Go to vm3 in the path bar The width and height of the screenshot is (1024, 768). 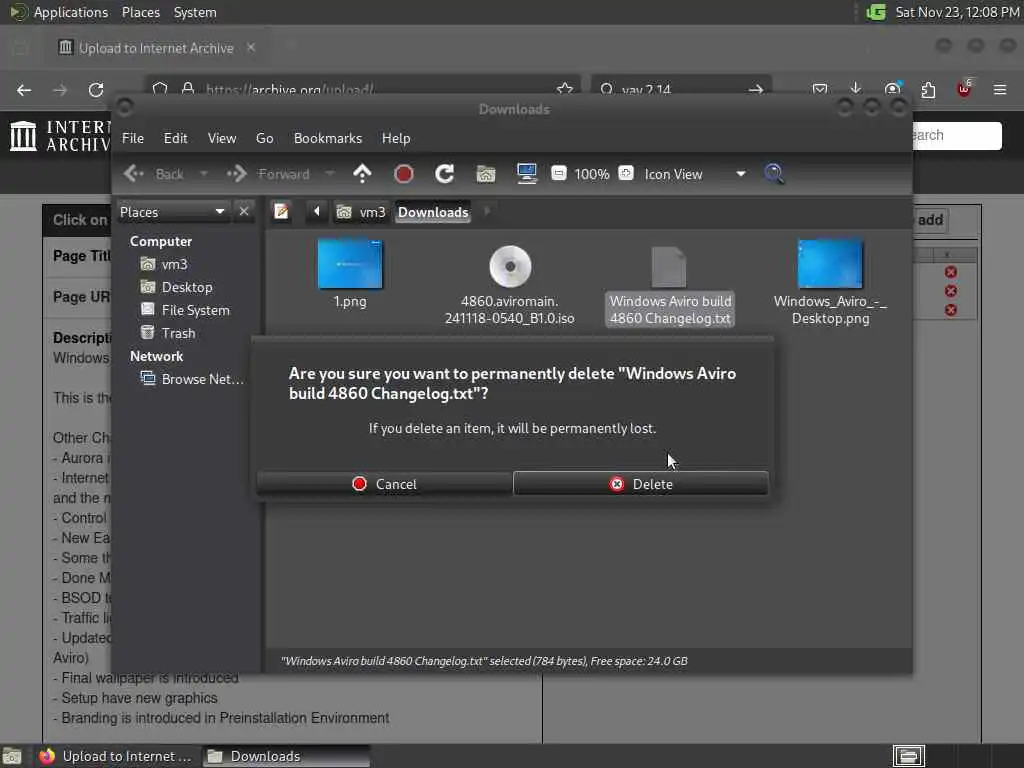[361, 212]
